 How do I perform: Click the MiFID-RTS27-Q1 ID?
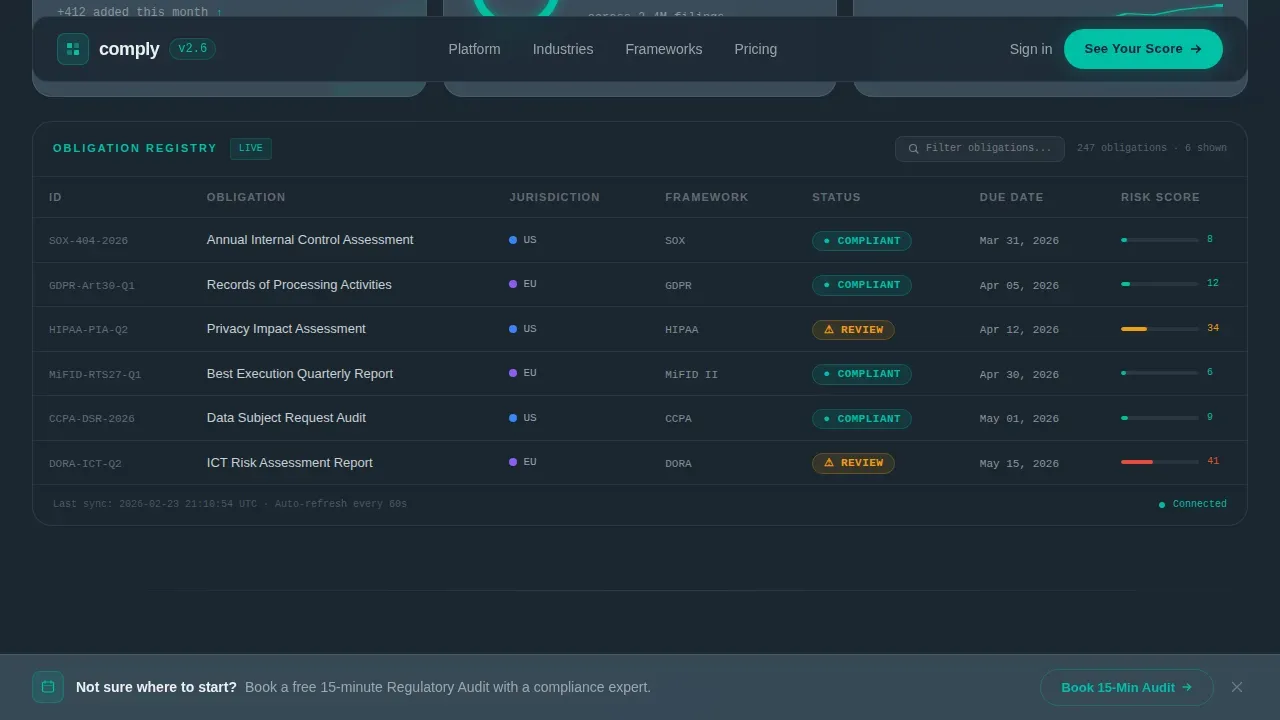click(x=95, y=375)
